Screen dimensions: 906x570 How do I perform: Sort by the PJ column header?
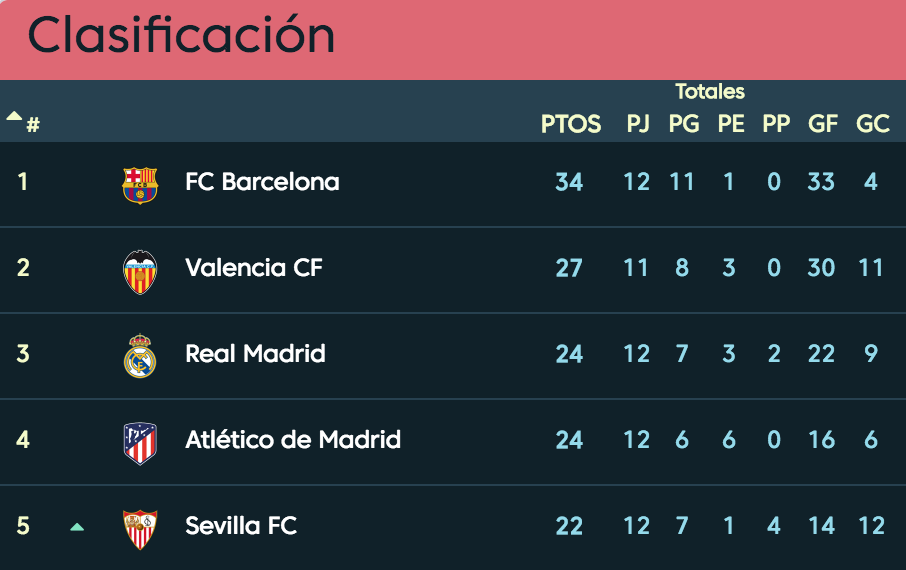pyautogui.click(x=638, y=124)
